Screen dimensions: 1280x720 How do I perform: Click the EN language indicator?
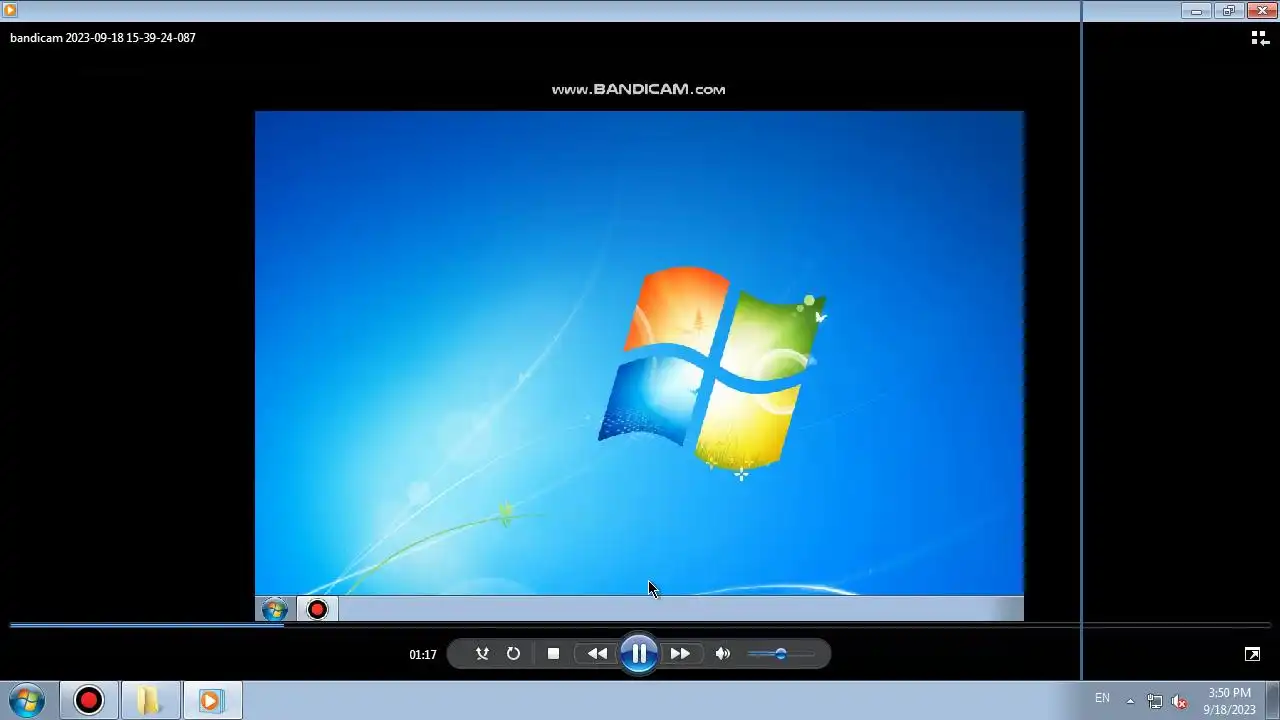click(x=1102, y=698)
